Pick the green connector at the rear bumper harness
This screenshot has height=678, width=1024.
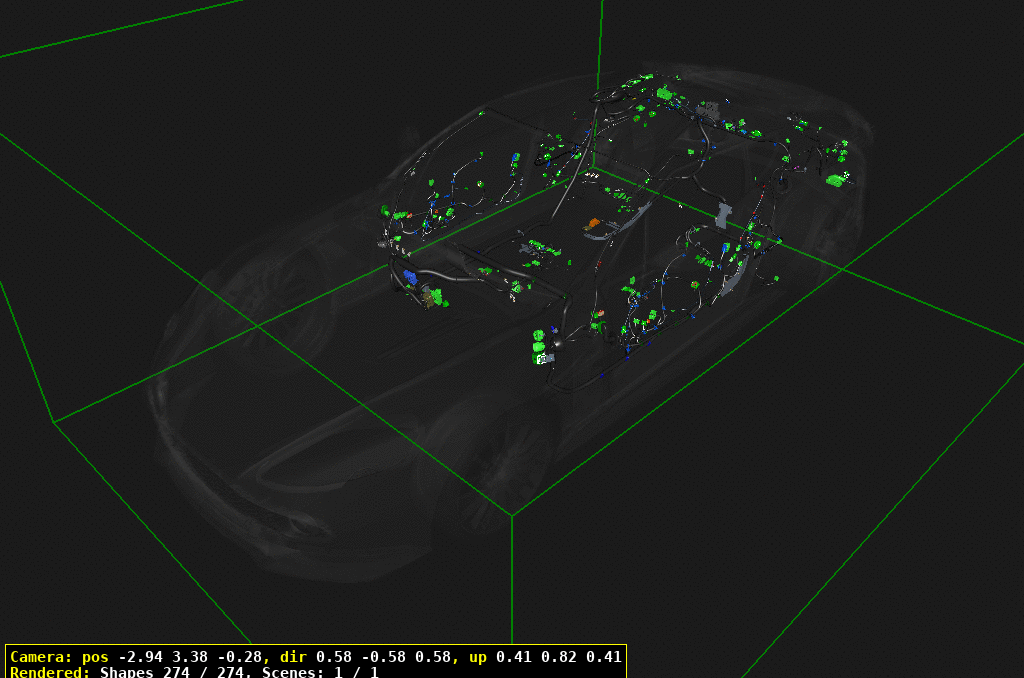coord(835,182)
